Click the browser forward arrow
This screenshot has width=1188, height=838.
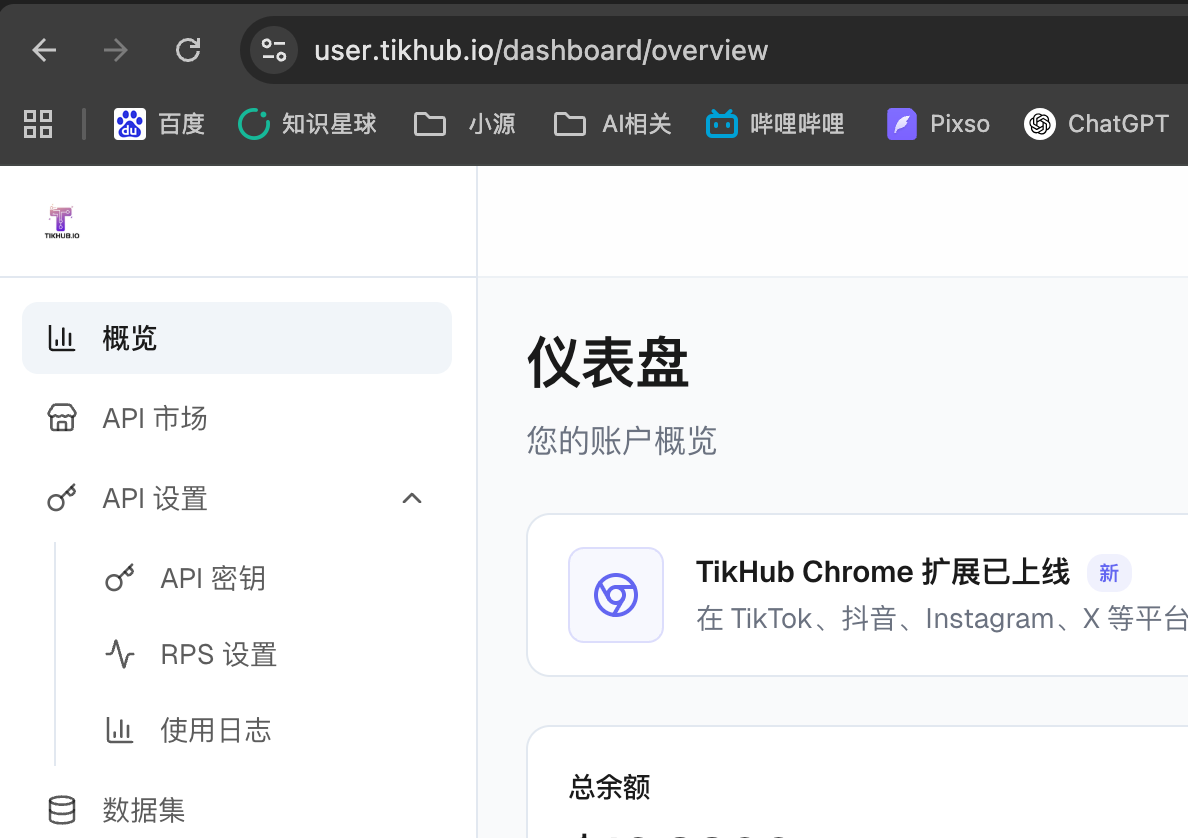coord(116,51)
